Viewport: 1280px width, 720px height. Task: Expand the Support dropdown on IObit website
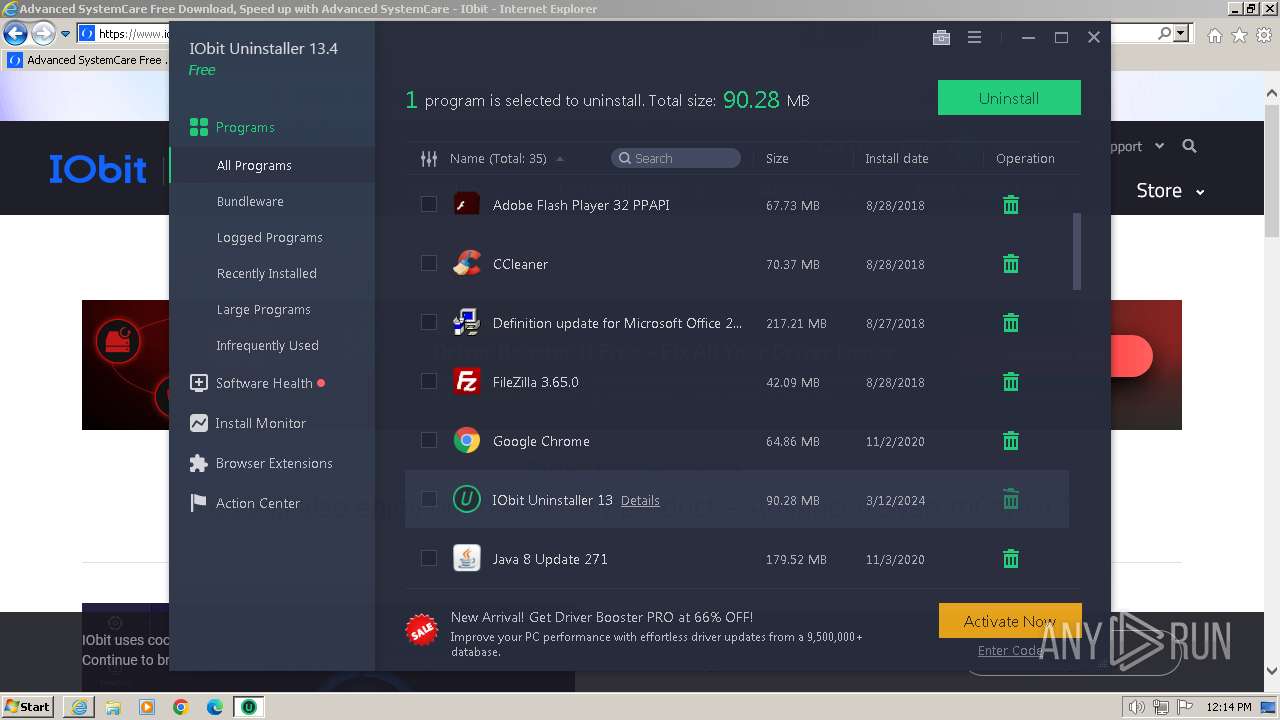click(x=1135, y=146)
